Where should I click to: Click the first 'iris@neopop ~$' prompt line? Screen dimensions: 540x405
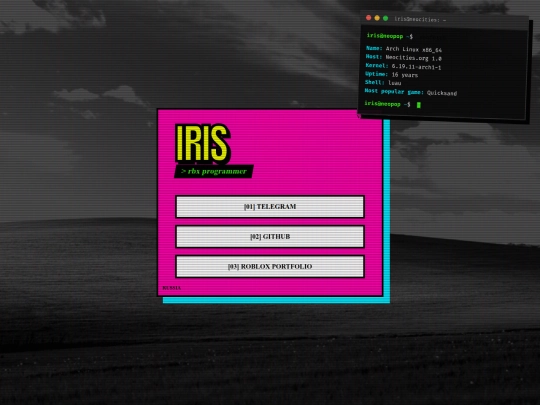390,36
